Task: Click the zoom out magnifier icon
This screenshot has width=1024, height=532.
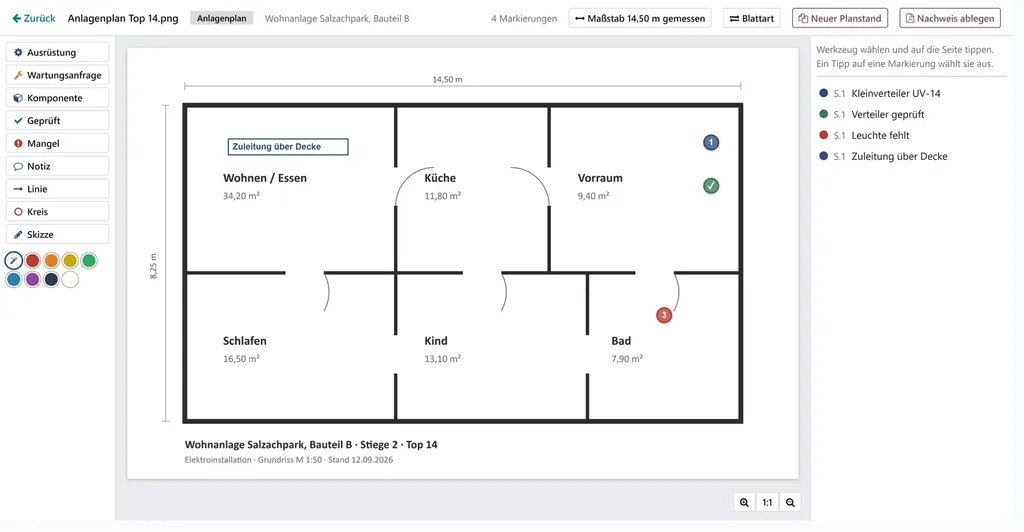Action: [790, 503]
